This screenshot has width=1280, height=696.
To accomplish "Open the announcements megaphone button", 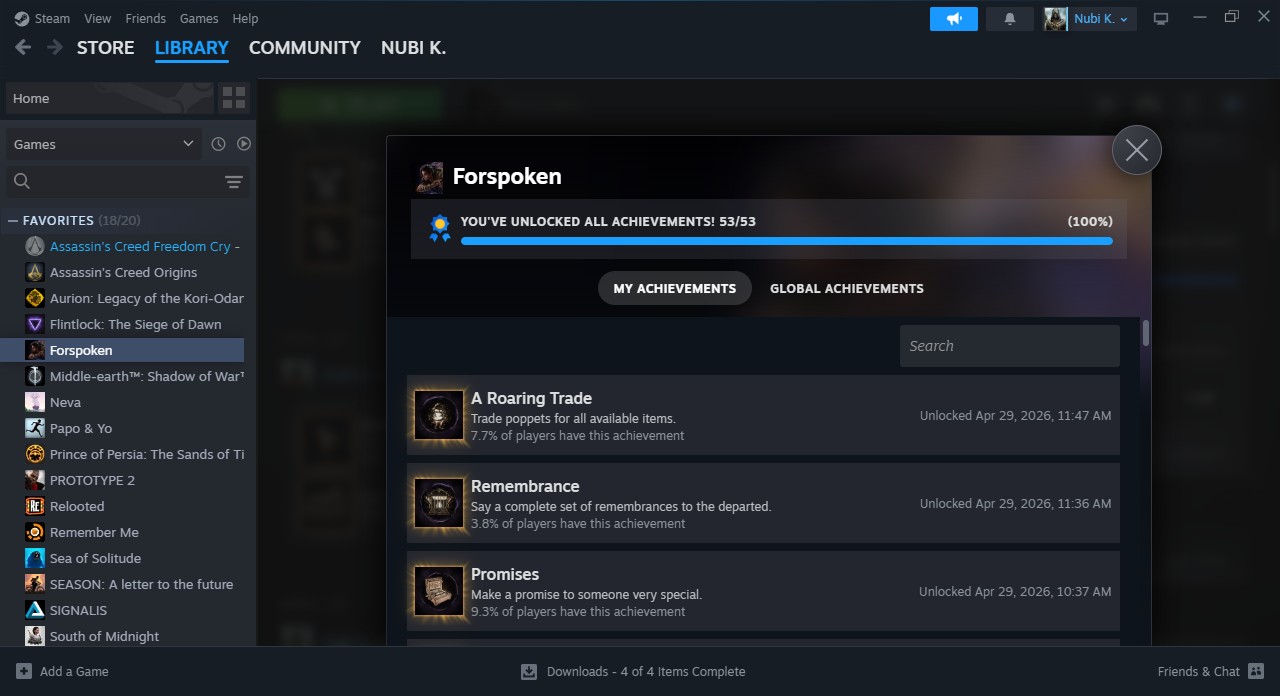I will [x=954, y=19].
